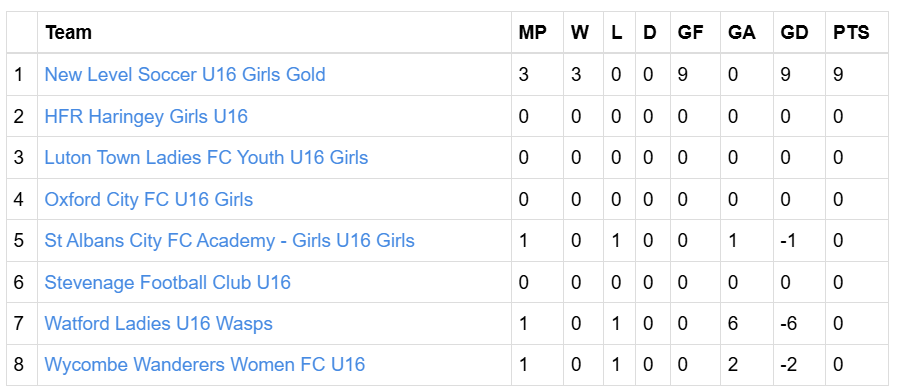Open New Level Soccer U16 Girls Gold team link
Image resolution: width=897 pixels, height=391 pixels.
pos(185,74)
